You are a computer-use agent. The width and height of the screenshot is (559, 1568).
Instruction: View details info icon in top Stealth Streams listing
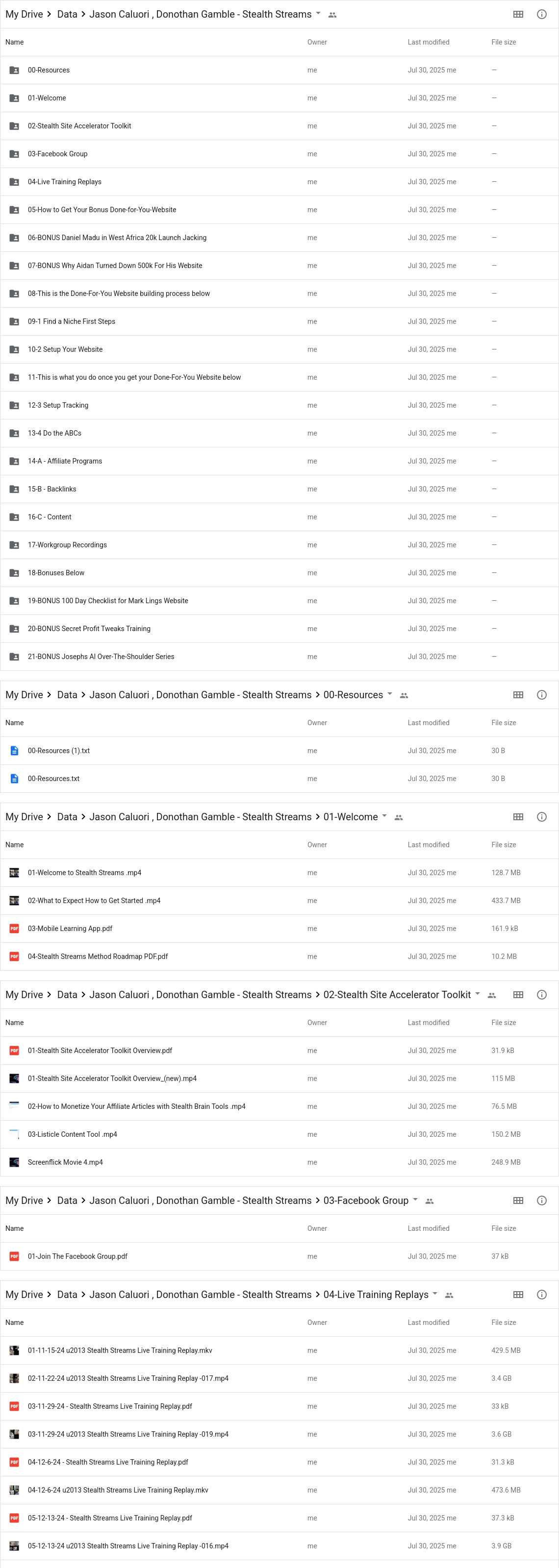[x=541, y=14]
